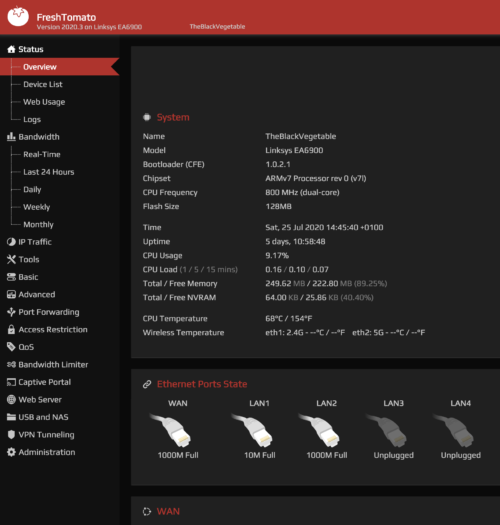
Task: Open the USB and NAS menu
Action: pyautogui.click(x=43, y=417)
